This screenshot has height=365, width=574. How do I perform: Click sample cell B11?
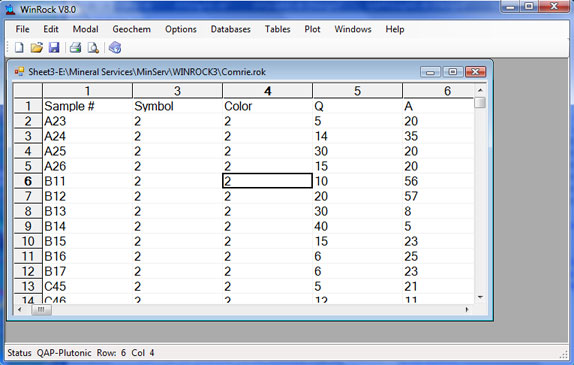(x=87, y=181)
